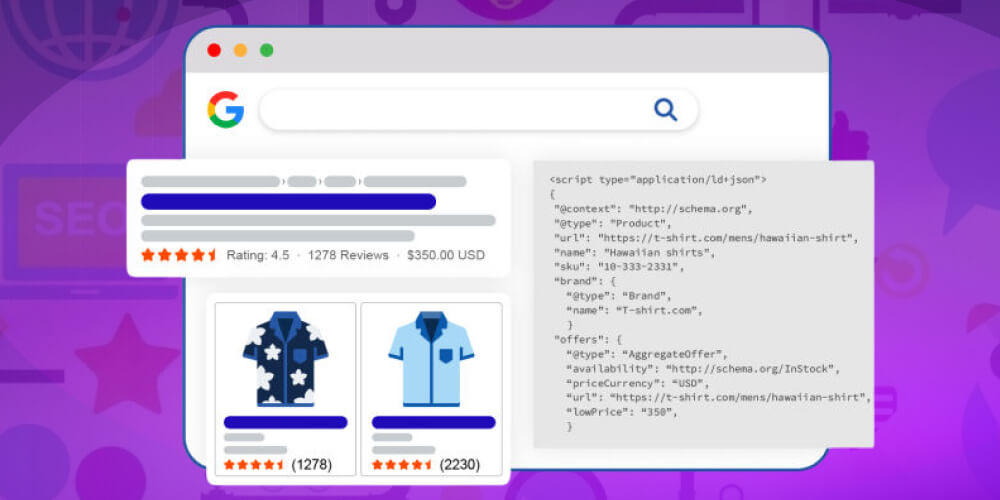Open the dark floral Hawaiian shirt image
The height and width of the screenshot is (500, 1000).
pos(285,357)
